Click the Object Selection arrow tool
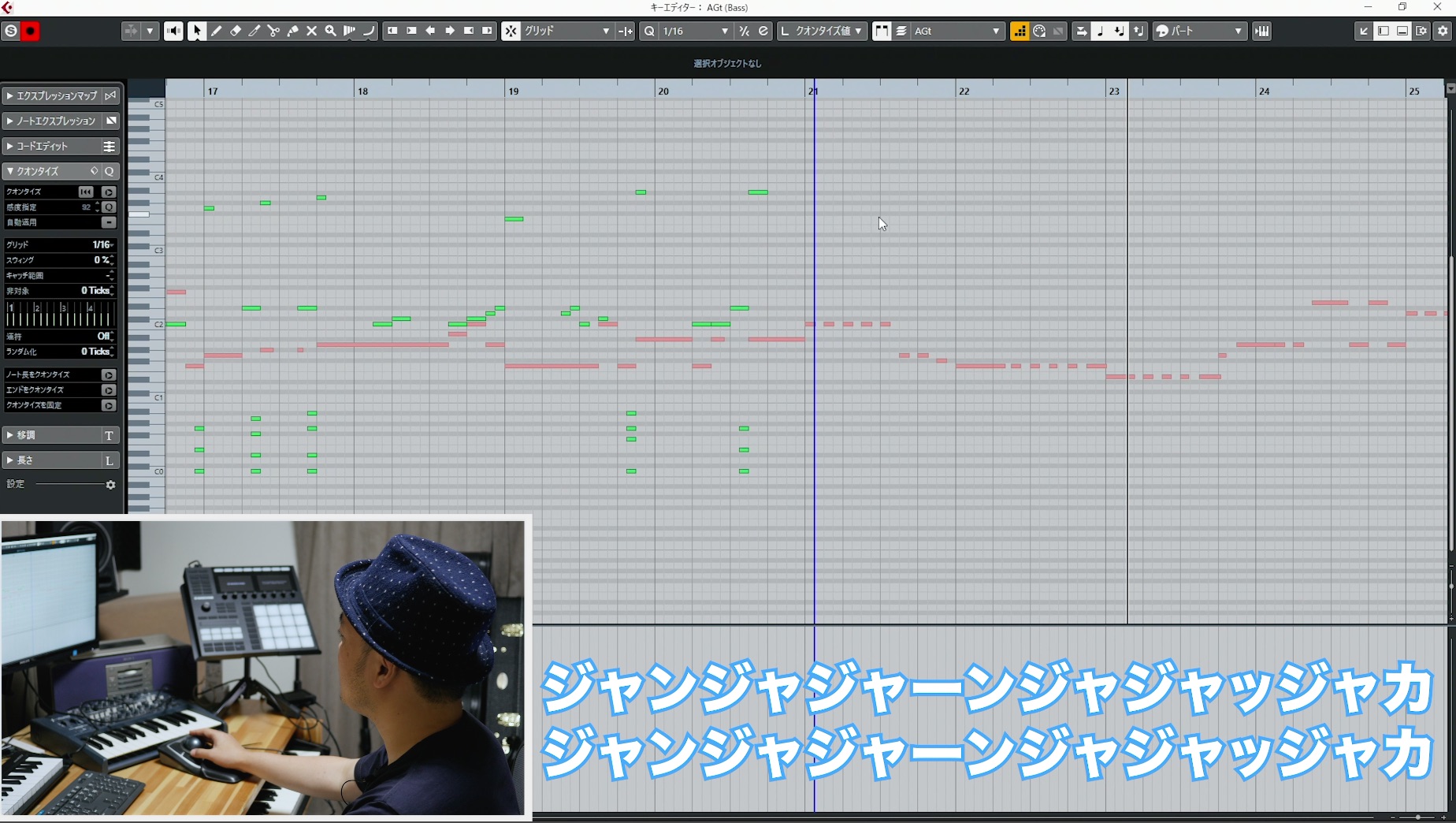 tap(197, 31)
